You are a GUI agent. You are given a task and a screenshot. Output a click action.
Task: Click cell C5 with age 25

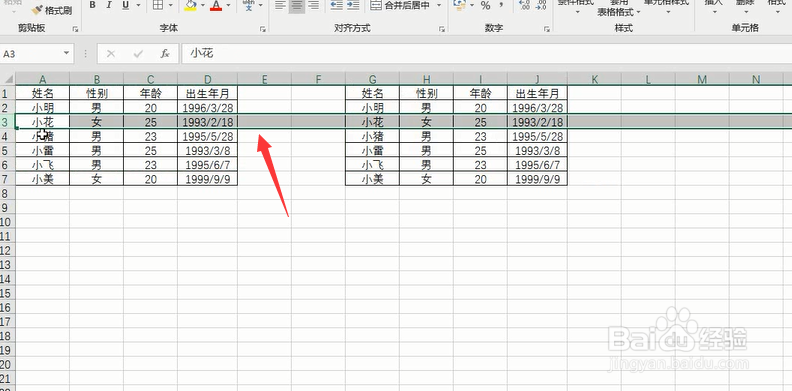[151, 151]
